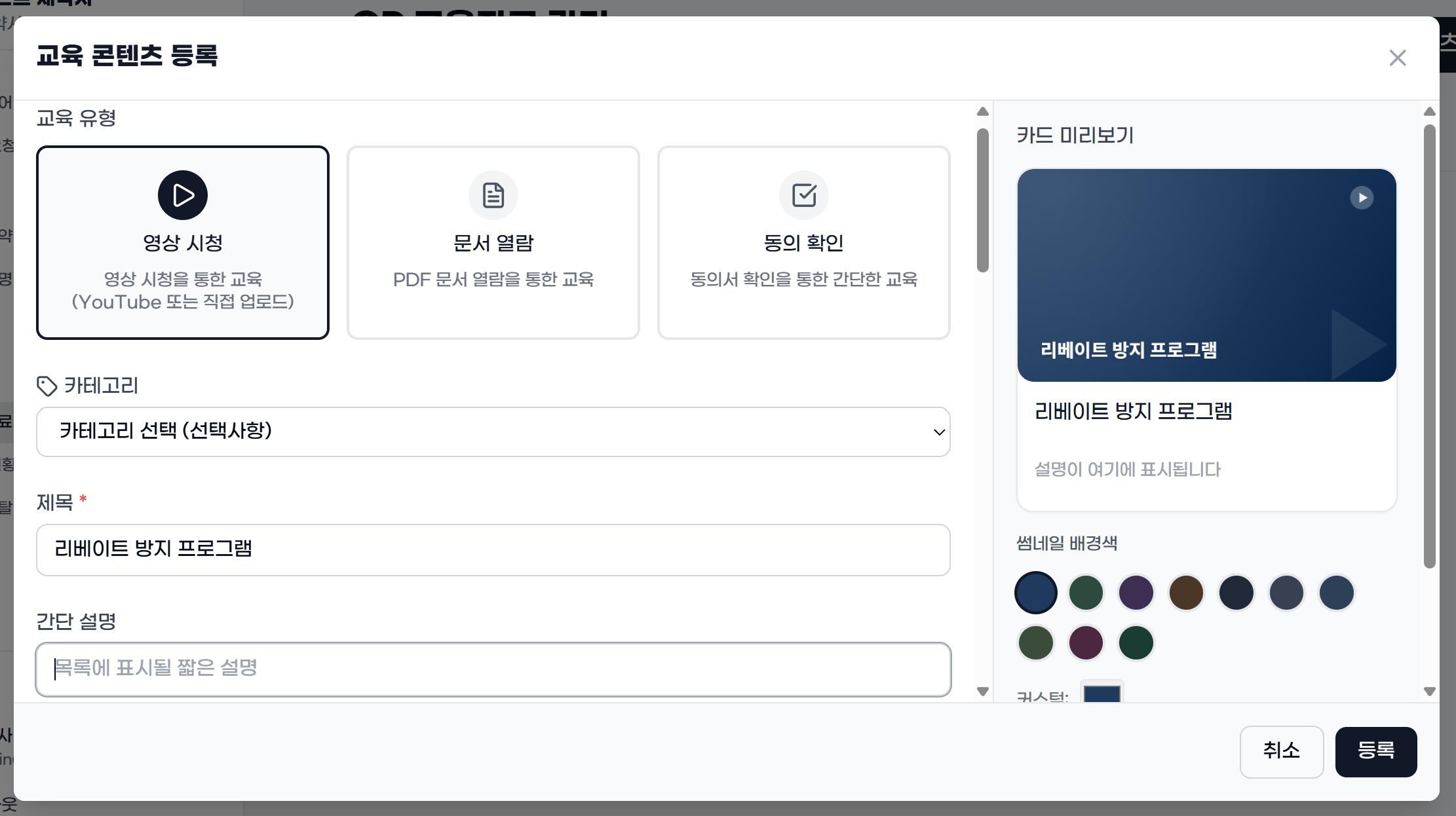Click the 취소 button to cancel
Screen dimensions: 1456x816
point(1282,752)
